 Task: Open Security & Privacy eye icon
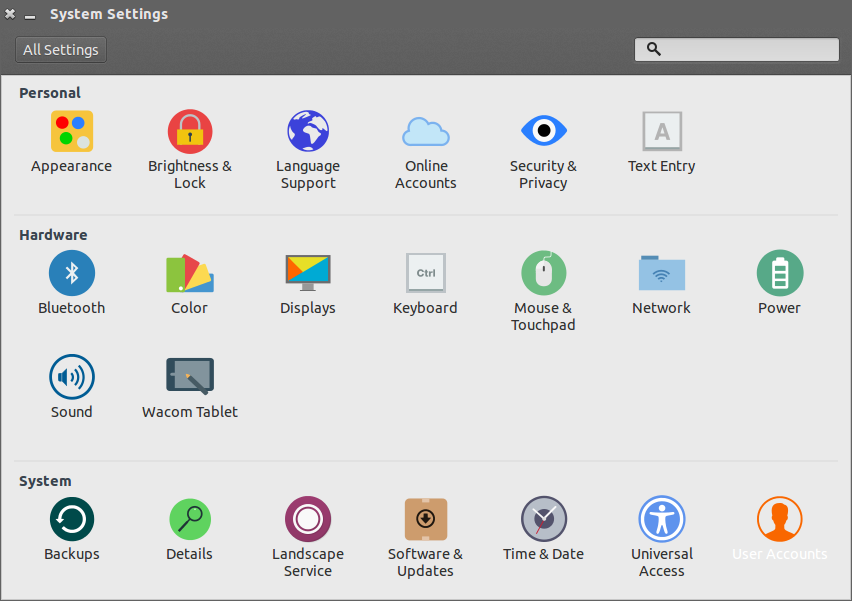click(x=543, y=130)
